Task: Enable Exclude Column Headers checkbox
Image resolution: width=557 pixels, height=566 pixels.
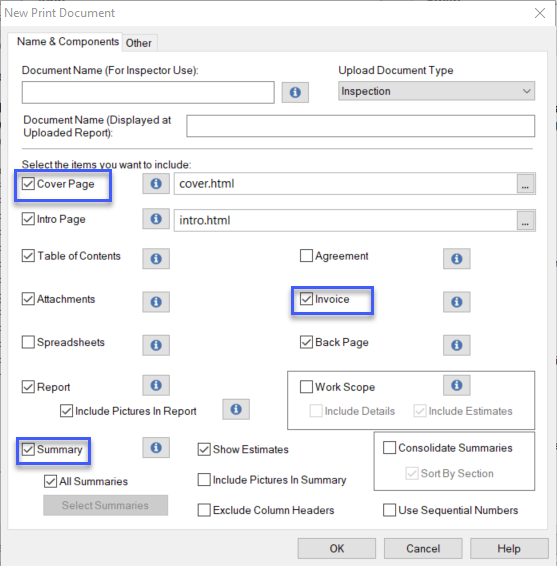Action: [x=204, y=510]
